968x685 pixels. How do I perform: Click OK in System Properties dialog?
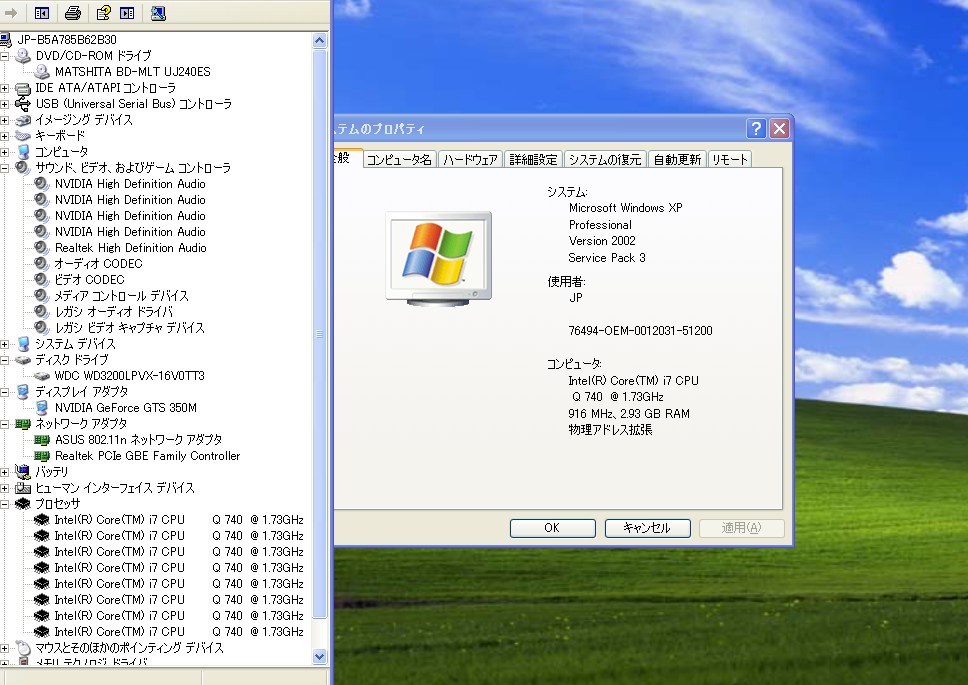553,528
